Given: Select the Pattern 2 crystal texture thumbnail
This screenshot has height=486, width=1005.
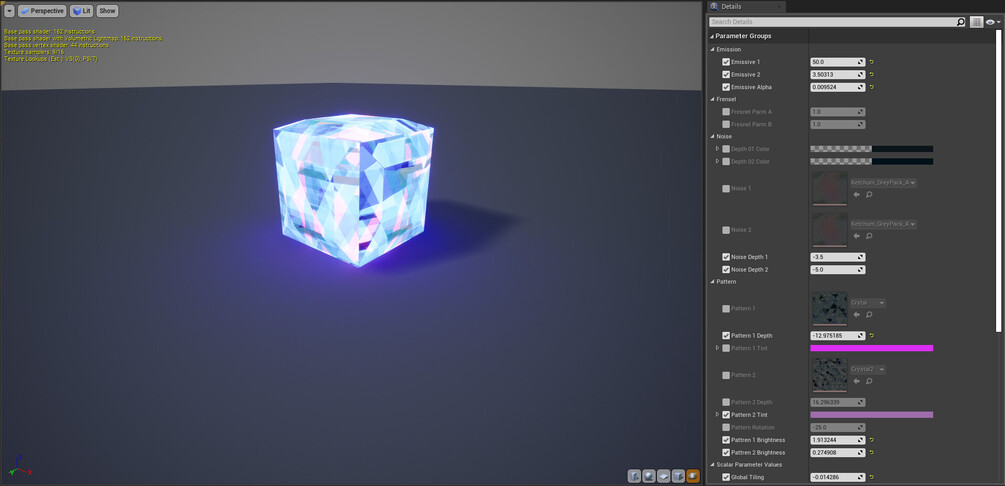Looking at the screenshot, I should point(829,375).
